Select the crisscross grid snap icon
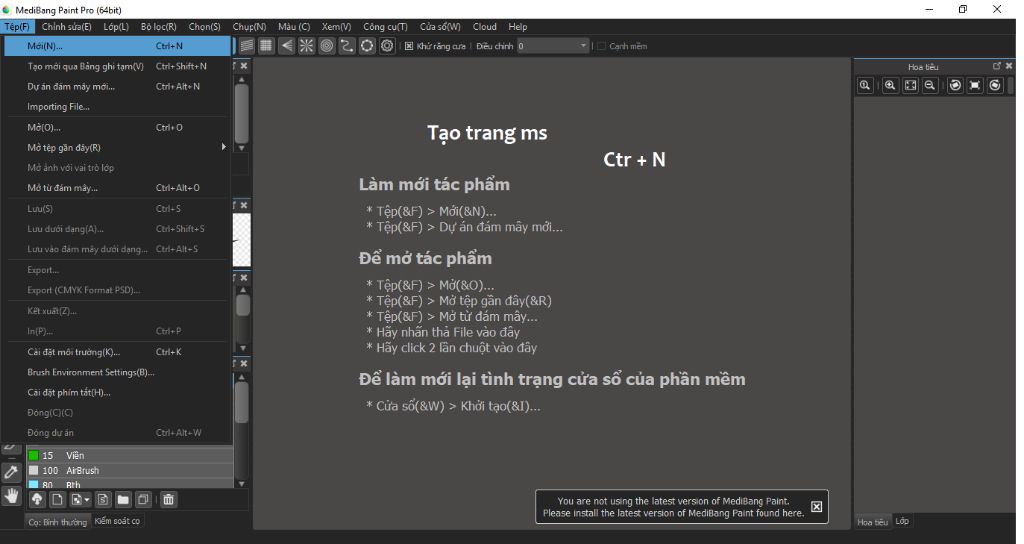The image size is (1024, 544). click(x=266, y=46)
